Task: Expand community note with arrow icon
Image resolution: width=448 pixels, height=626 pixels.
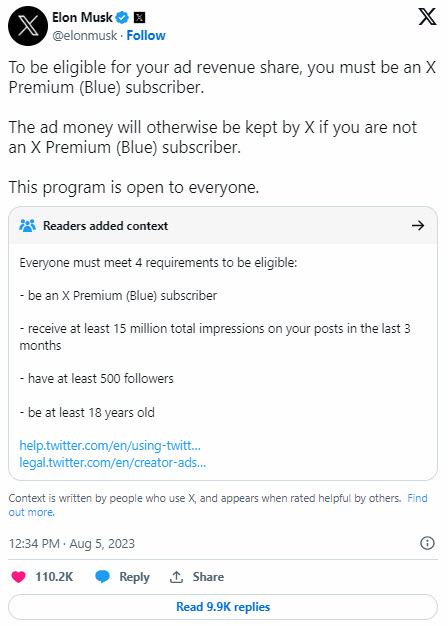Action: tap(418, 226)
